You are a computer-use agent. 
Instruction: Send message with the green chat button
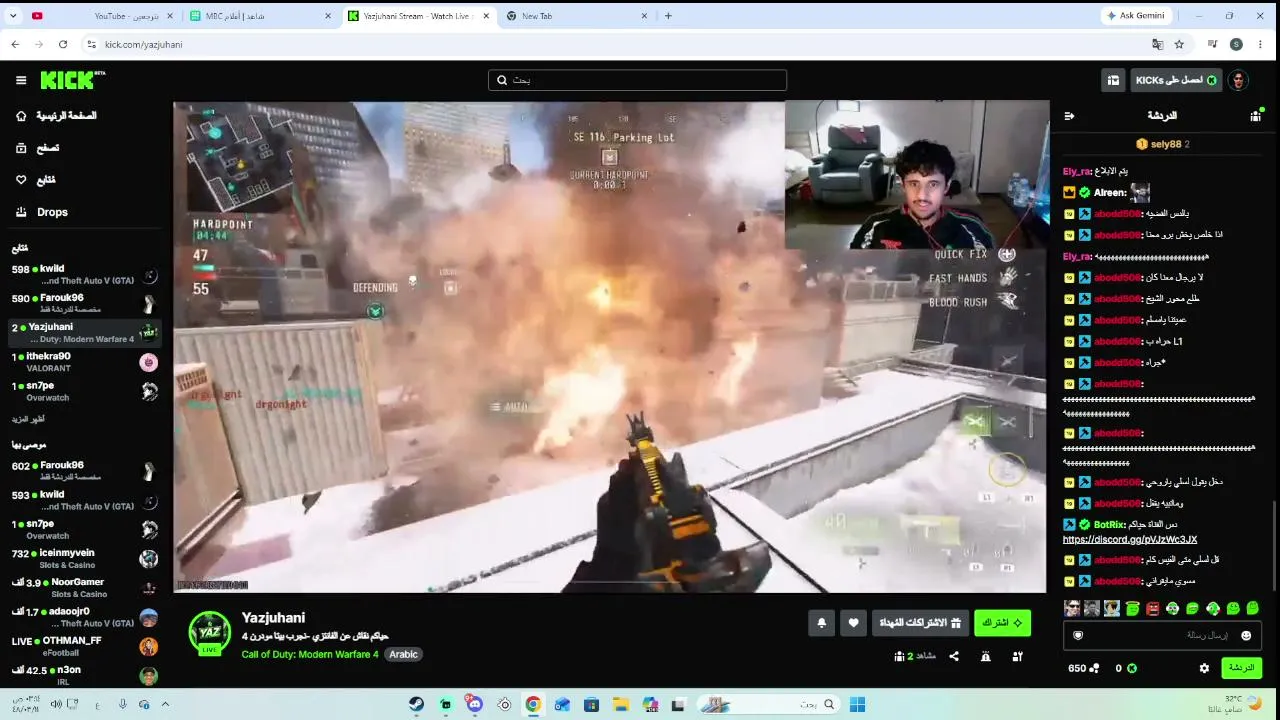coord(1241,668)
